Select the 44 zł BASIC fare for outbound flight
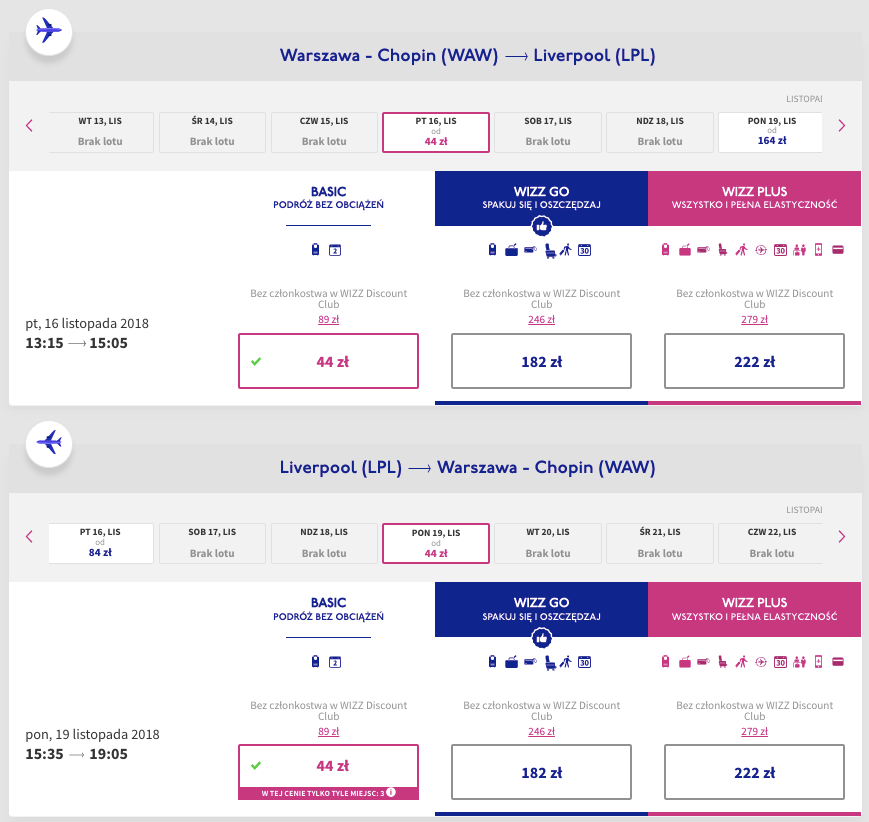The image size is (869, 822). (328, 361)
